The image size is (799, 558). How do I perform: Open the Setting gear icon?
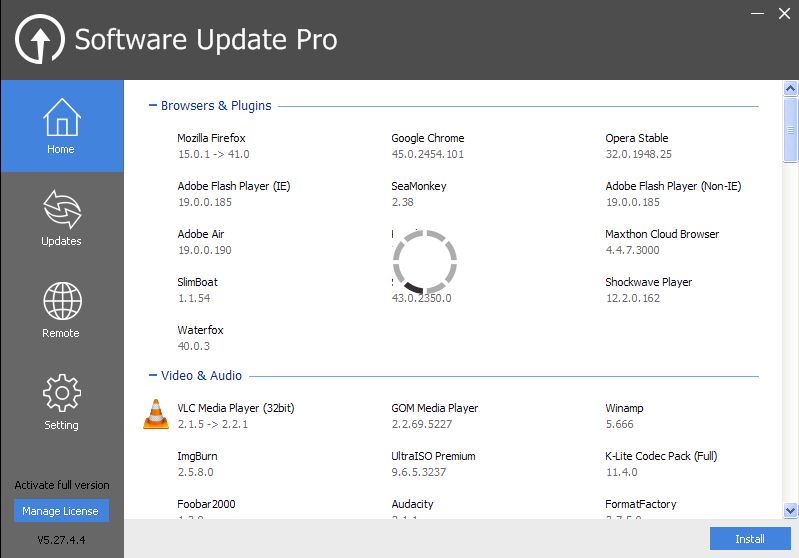pyautogui.click(x=62, y=393)
